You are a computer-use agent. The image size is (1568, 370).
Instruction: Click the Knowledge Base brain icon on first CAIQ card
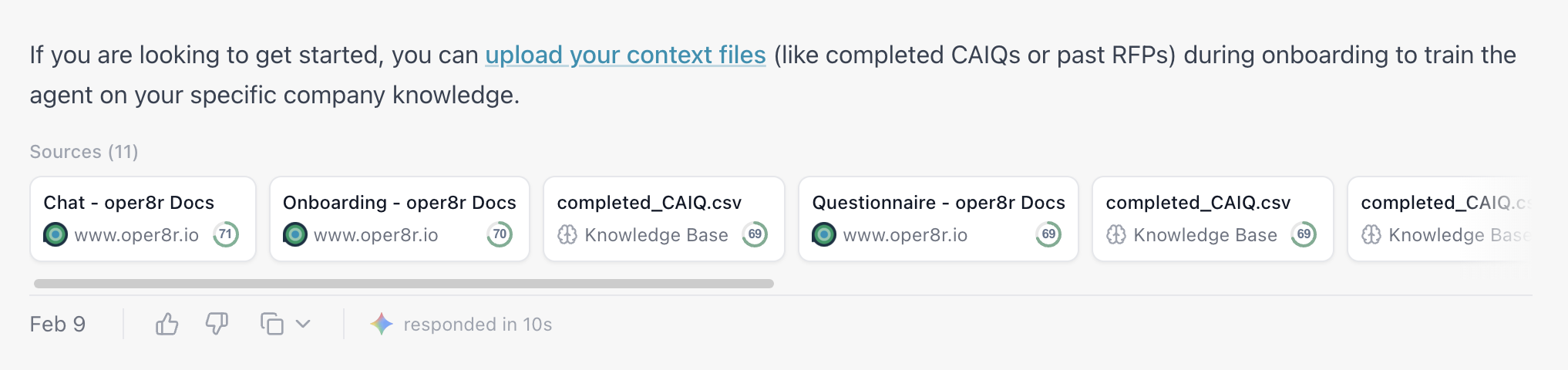point(567,234)
